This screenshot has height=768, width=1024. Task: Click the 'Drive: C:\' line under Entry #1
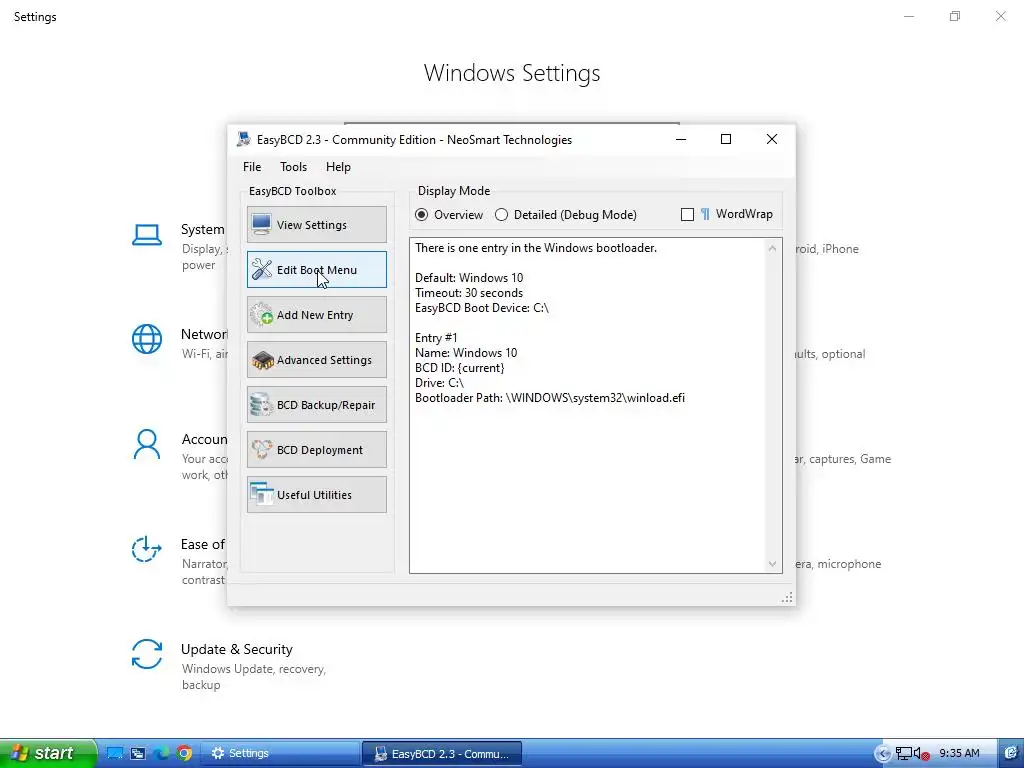pyautogui.click(x=440, y=383)
